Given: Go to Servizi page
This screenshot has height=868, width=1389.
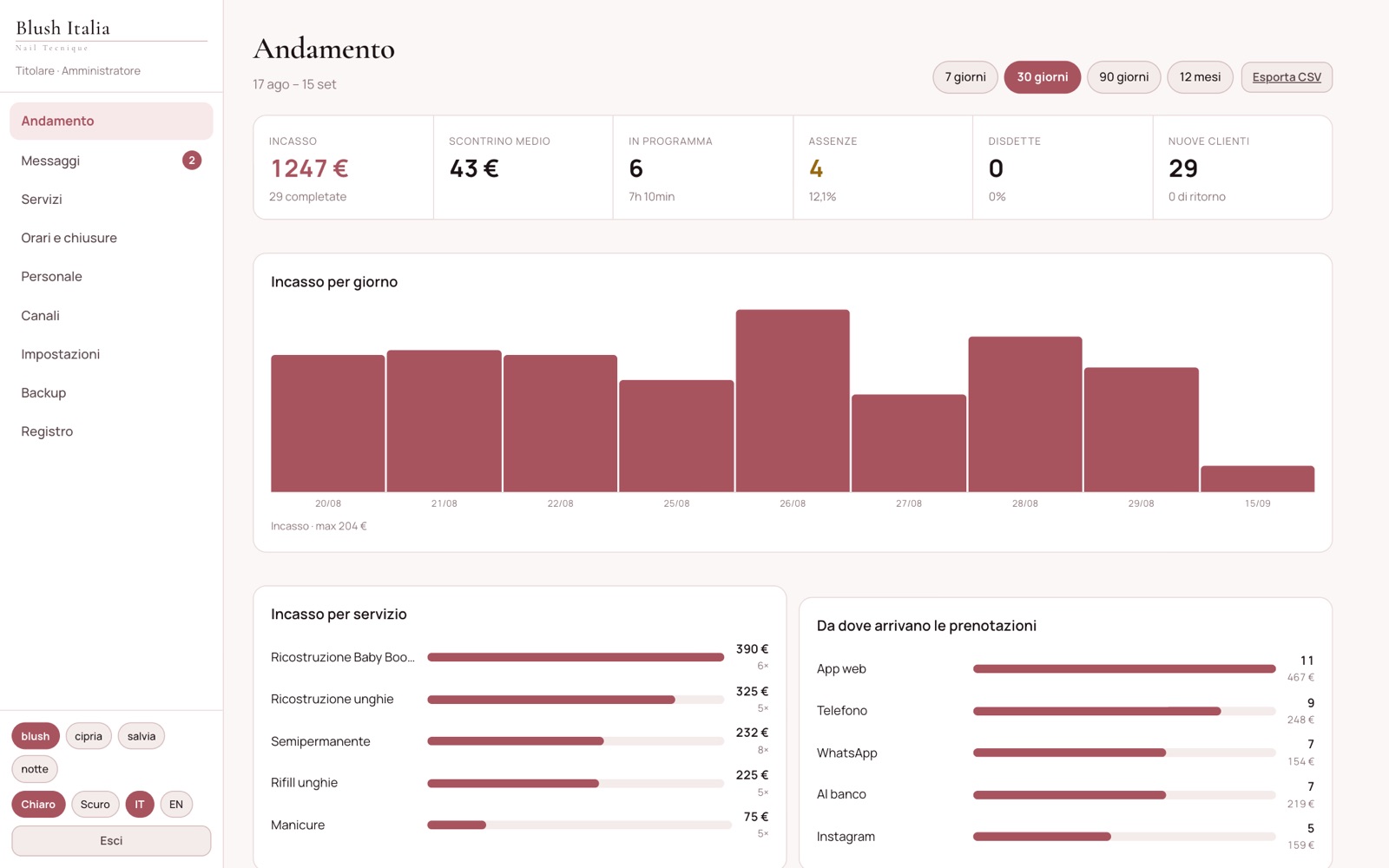Looking at the screenshot, I should [111, 199].
